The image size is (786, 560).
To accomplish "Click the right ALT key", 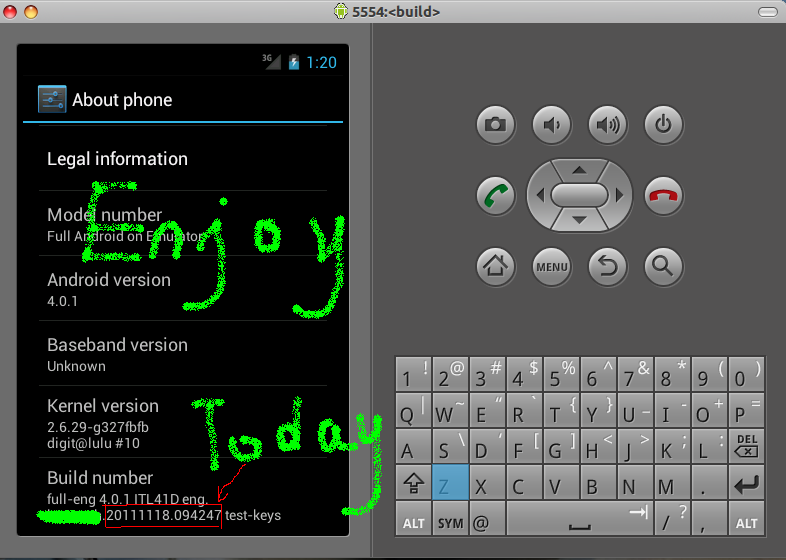I will pyautogui.click(x=746, y=519).
